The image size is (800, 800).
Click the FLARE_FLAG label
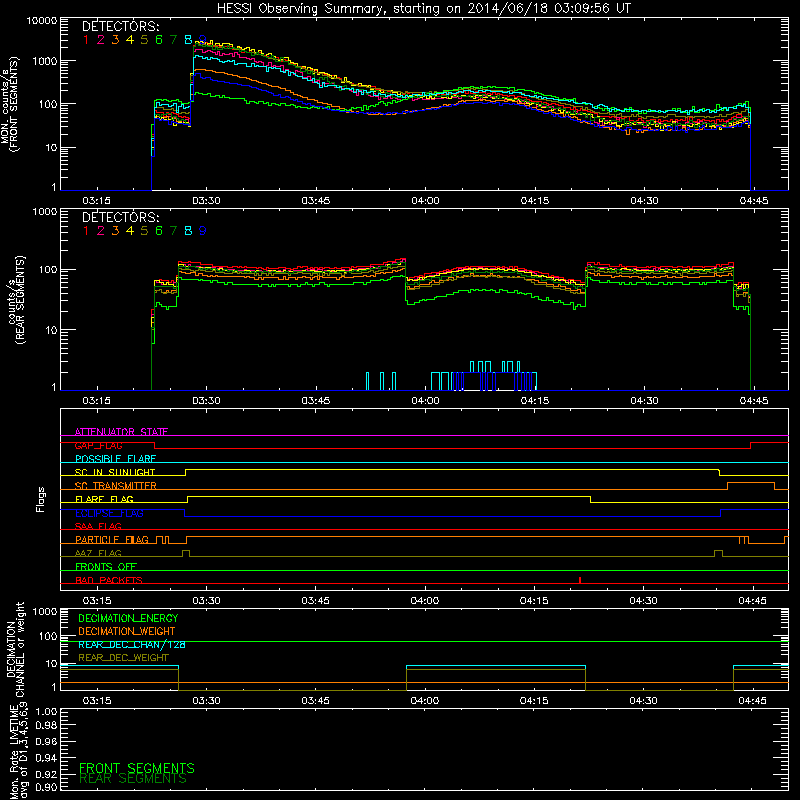[x=104, y=499]
